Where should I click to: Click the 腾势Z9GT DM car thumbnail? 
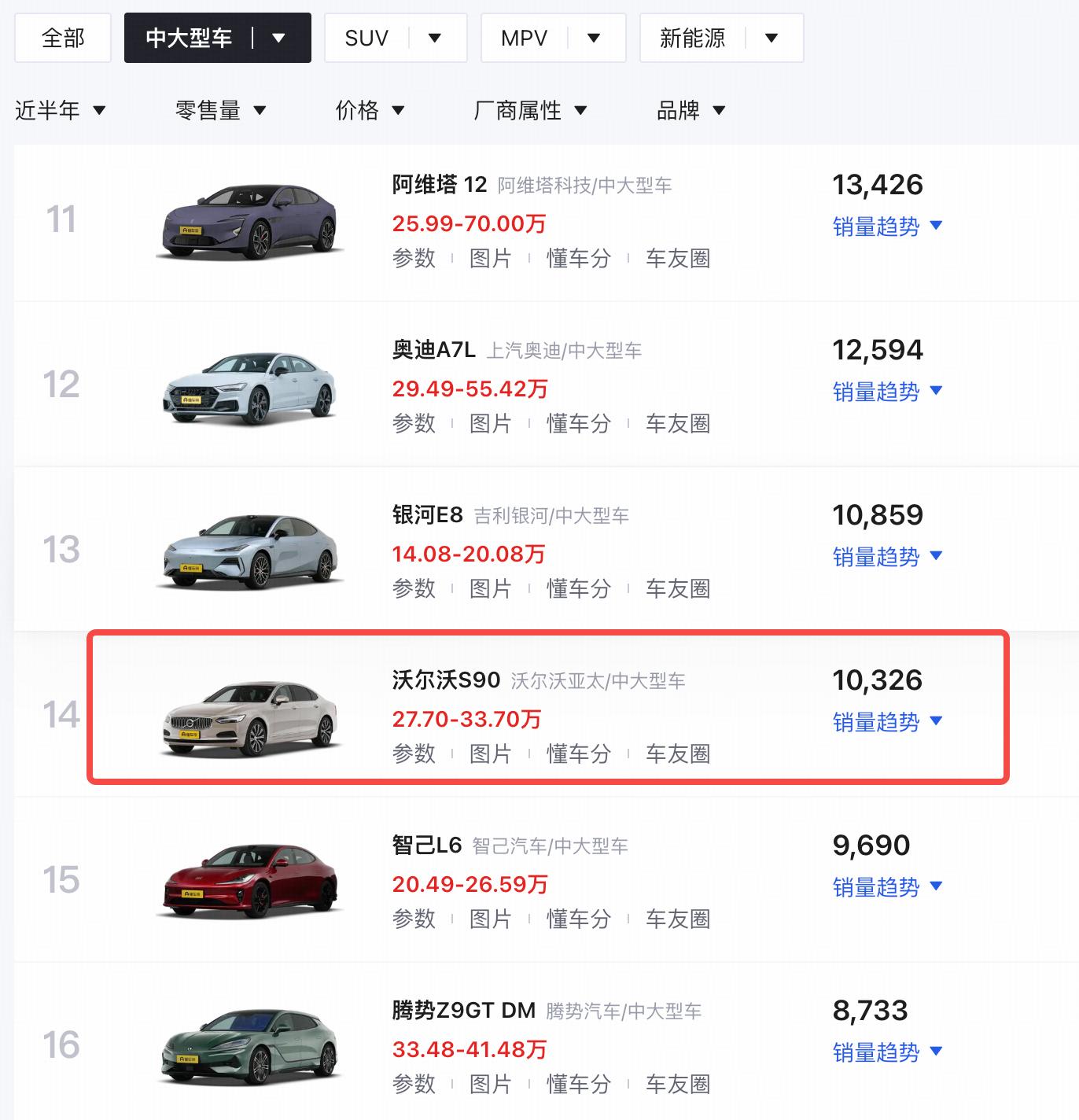click(x=252, y=1048)
